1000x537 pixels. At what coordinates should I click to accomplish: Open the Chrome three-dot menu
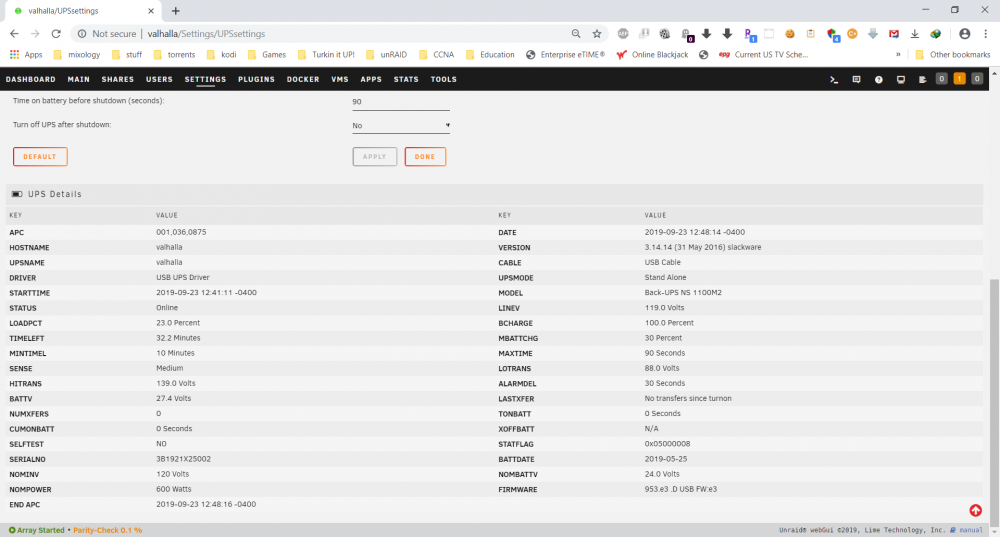point(986,34)
